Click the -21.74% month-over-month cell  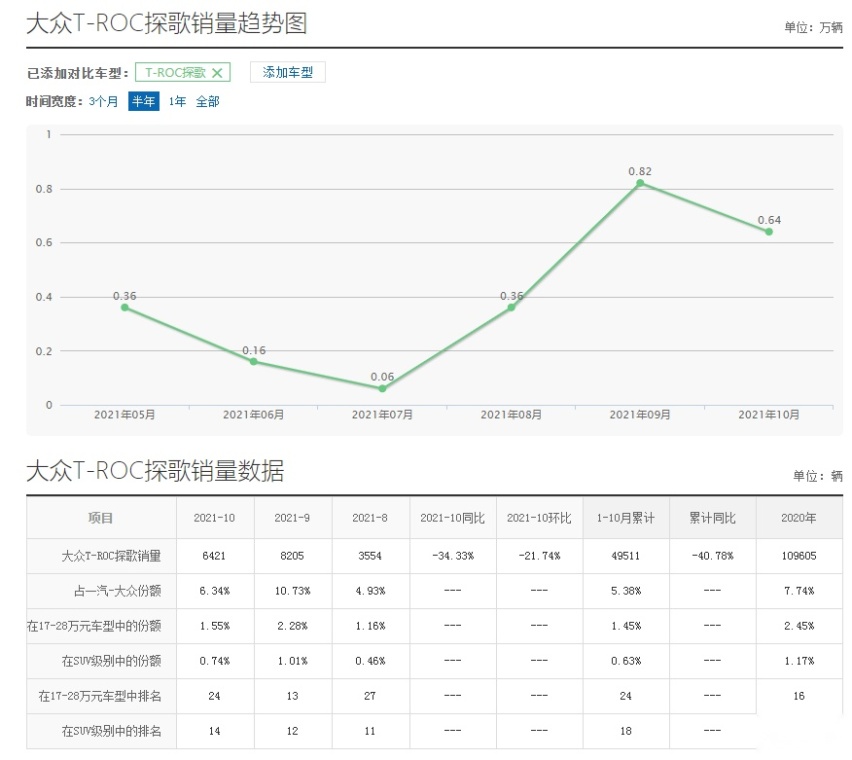[x=539, y=556]
